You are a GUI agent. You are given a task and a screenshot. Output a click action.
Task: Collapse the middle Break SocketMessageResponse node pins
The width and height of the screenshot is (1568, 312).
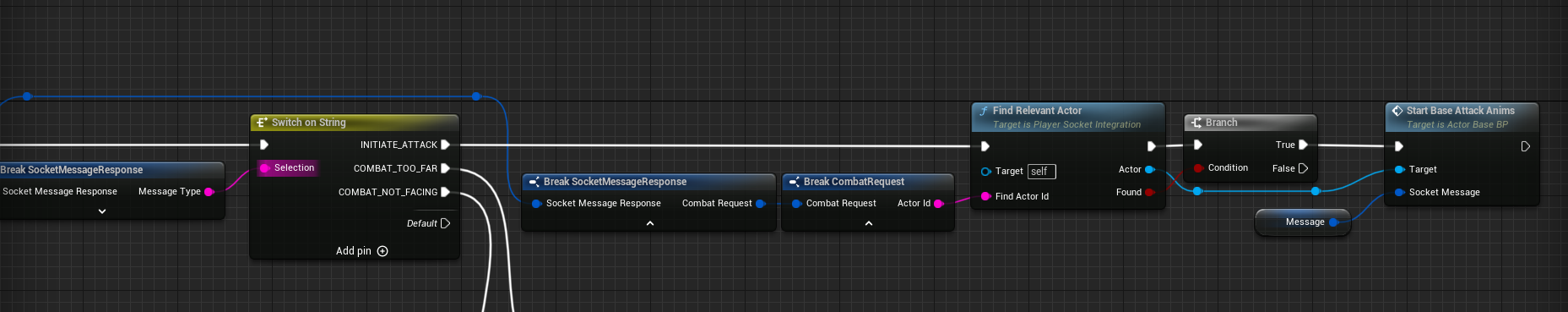click(x=649, y=223)
